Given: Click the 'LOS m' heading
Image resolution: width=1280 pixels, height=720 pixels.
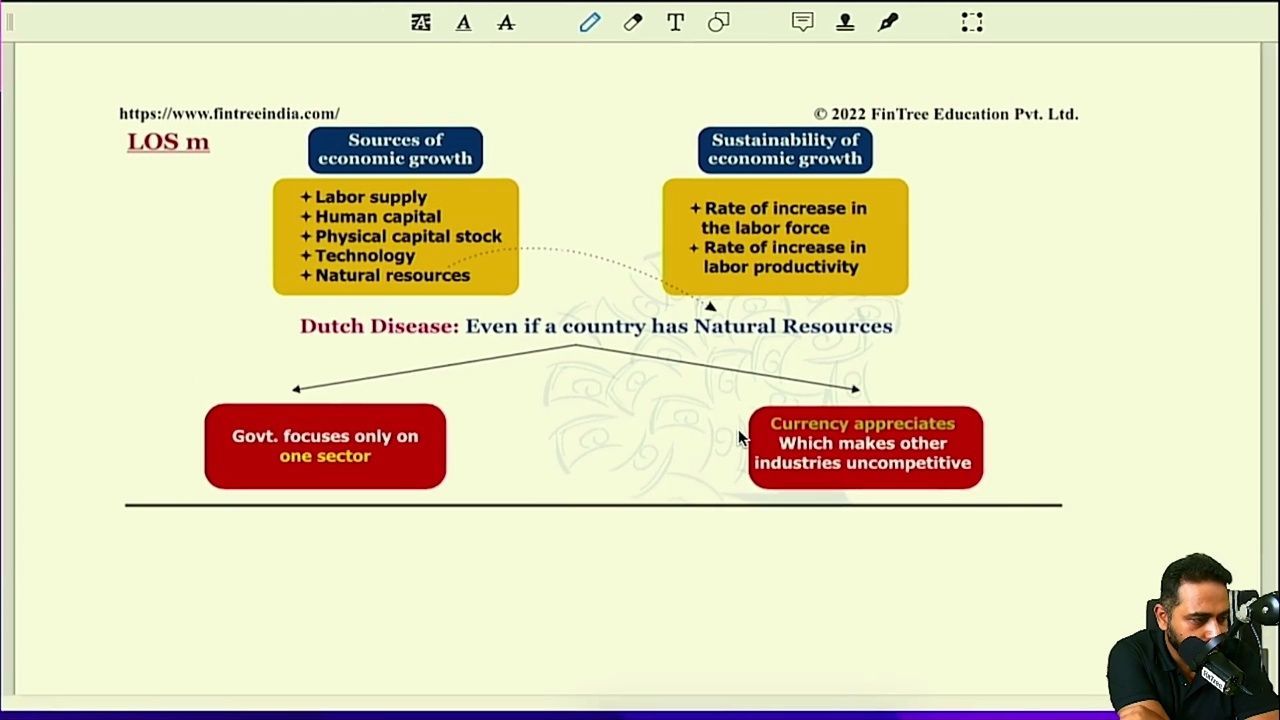Looking at the screenshot, I should [x=168, y=142].
